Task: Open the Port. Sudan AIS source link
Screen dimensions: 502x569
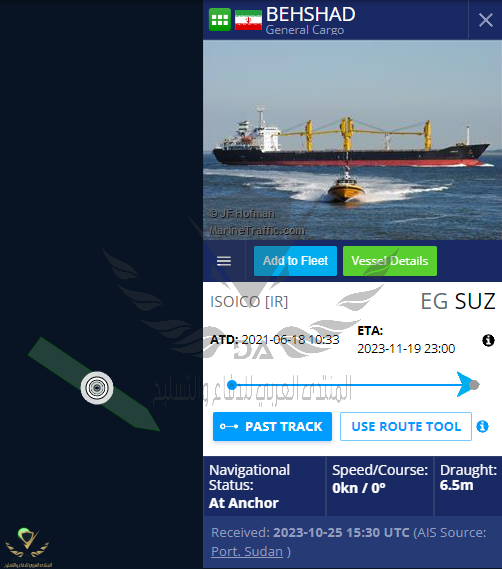Action: tap(247, 552)
